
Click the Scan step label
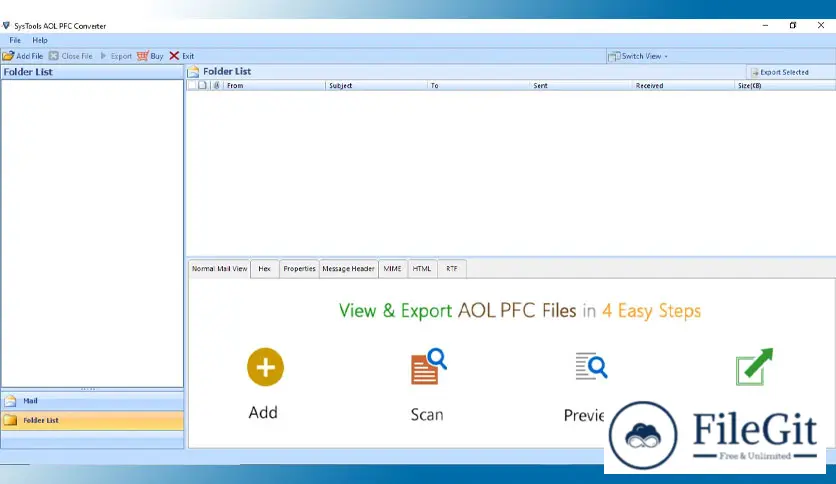(427, 415)
